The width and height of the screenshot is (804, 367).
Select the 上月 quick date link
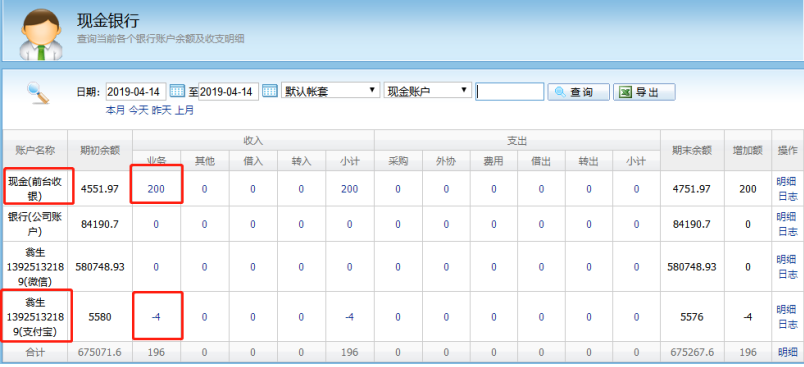pos(184,110)
